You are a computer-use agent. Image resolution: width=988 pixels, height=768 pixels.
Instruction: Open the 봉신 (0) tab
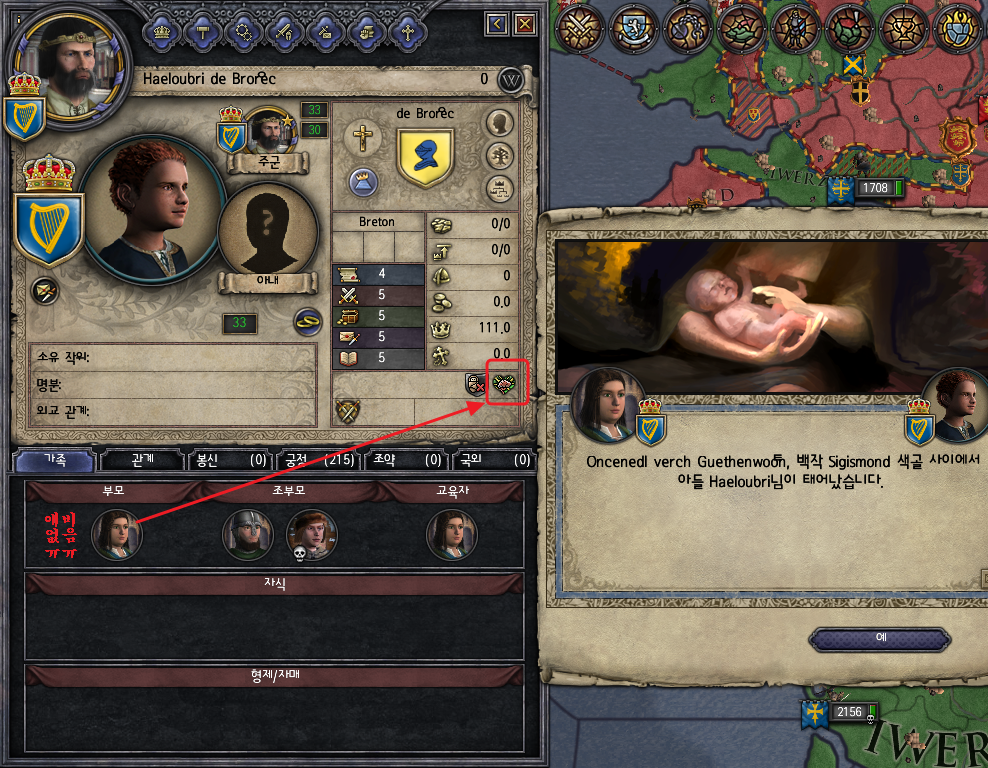click(229, 460)
